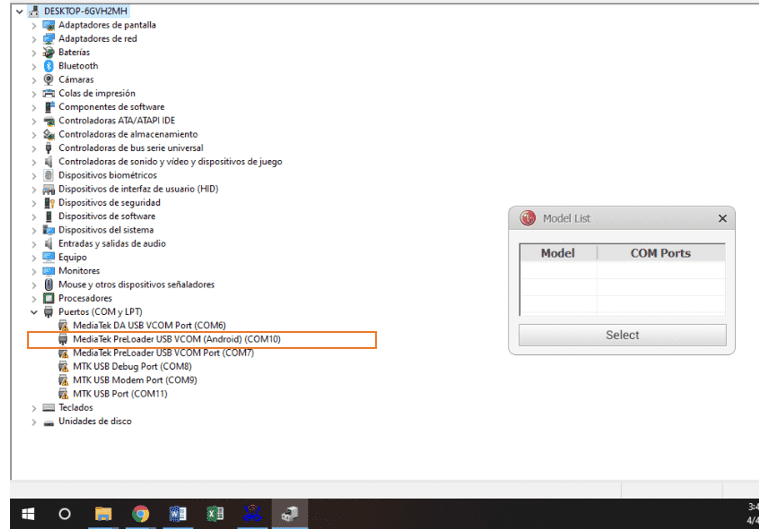Viewport: 759px width, 530px height.
Task: Expand the Dispositivos del sistema category
Action: tap(34, 230)
